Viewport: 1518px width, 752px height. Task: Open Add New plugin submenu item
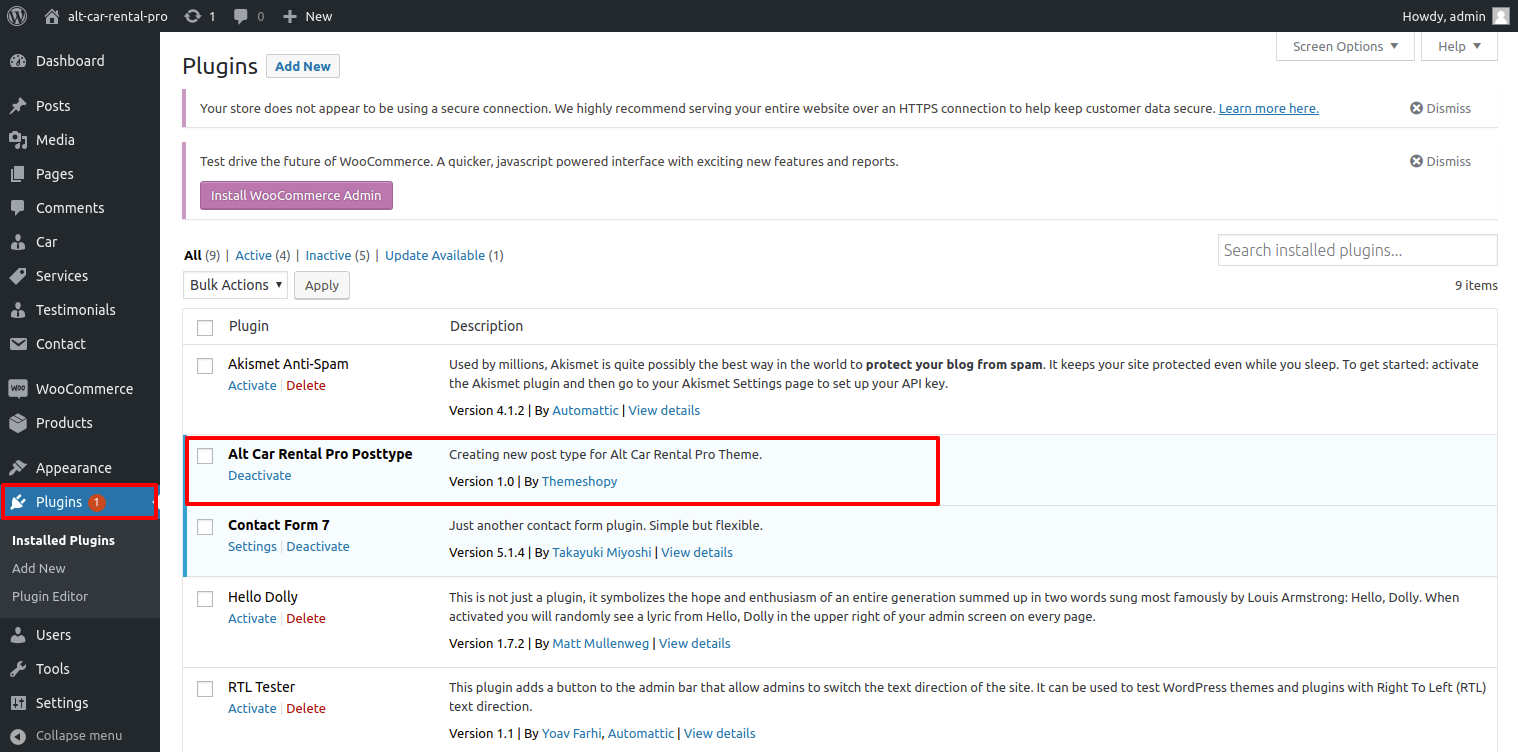click(39, 568)
